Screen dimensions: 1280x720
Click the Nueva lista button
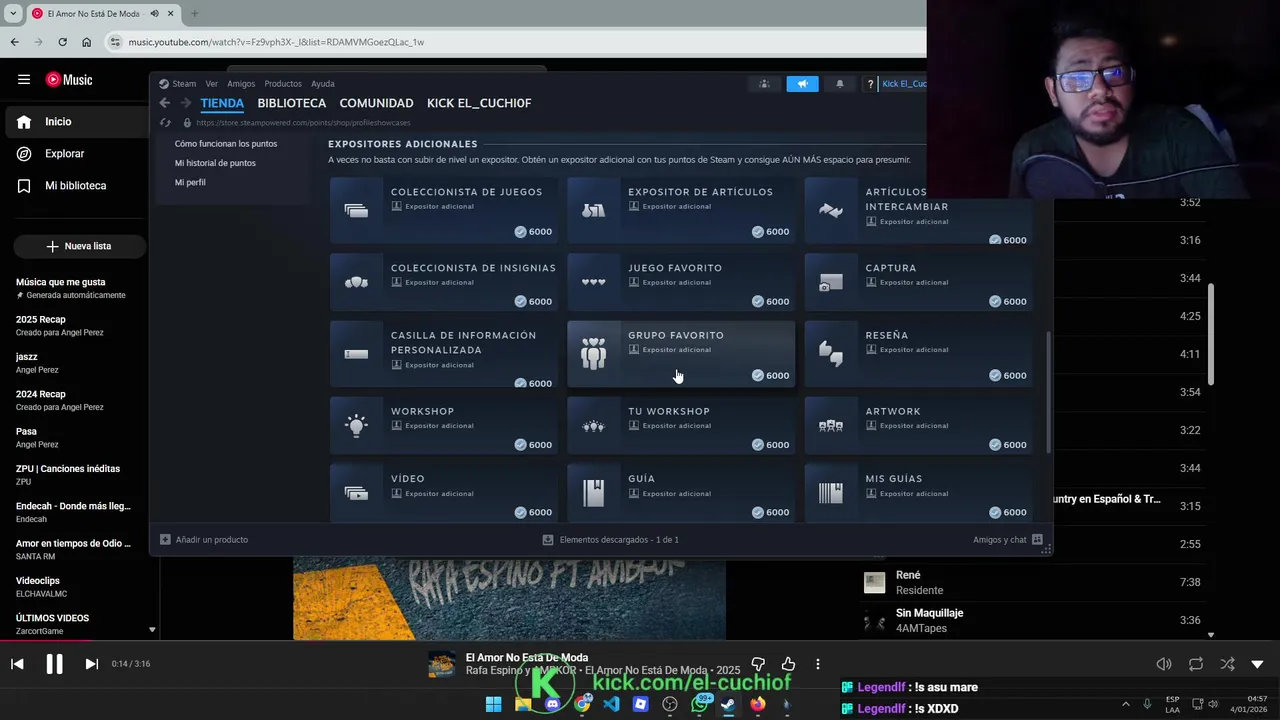tap(79, 246)
